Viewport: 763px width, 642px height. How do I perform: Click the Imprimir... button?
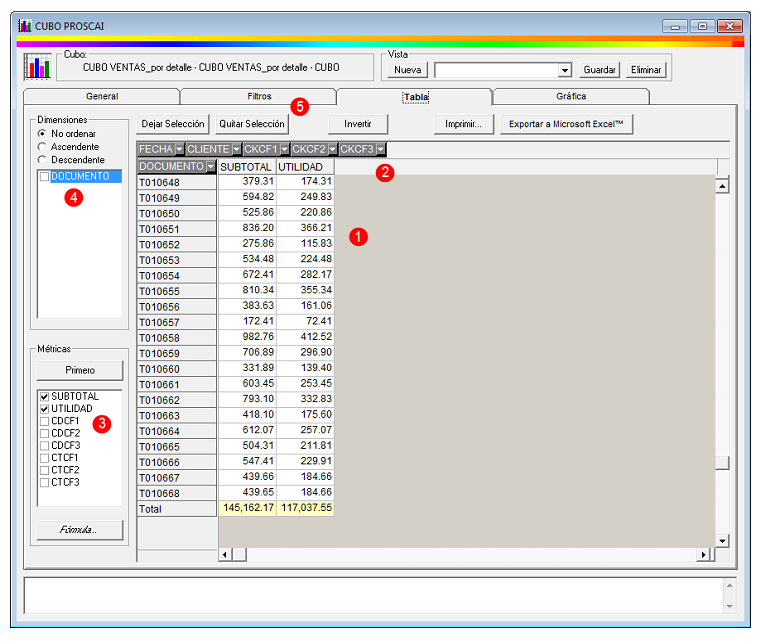(463, 124)
